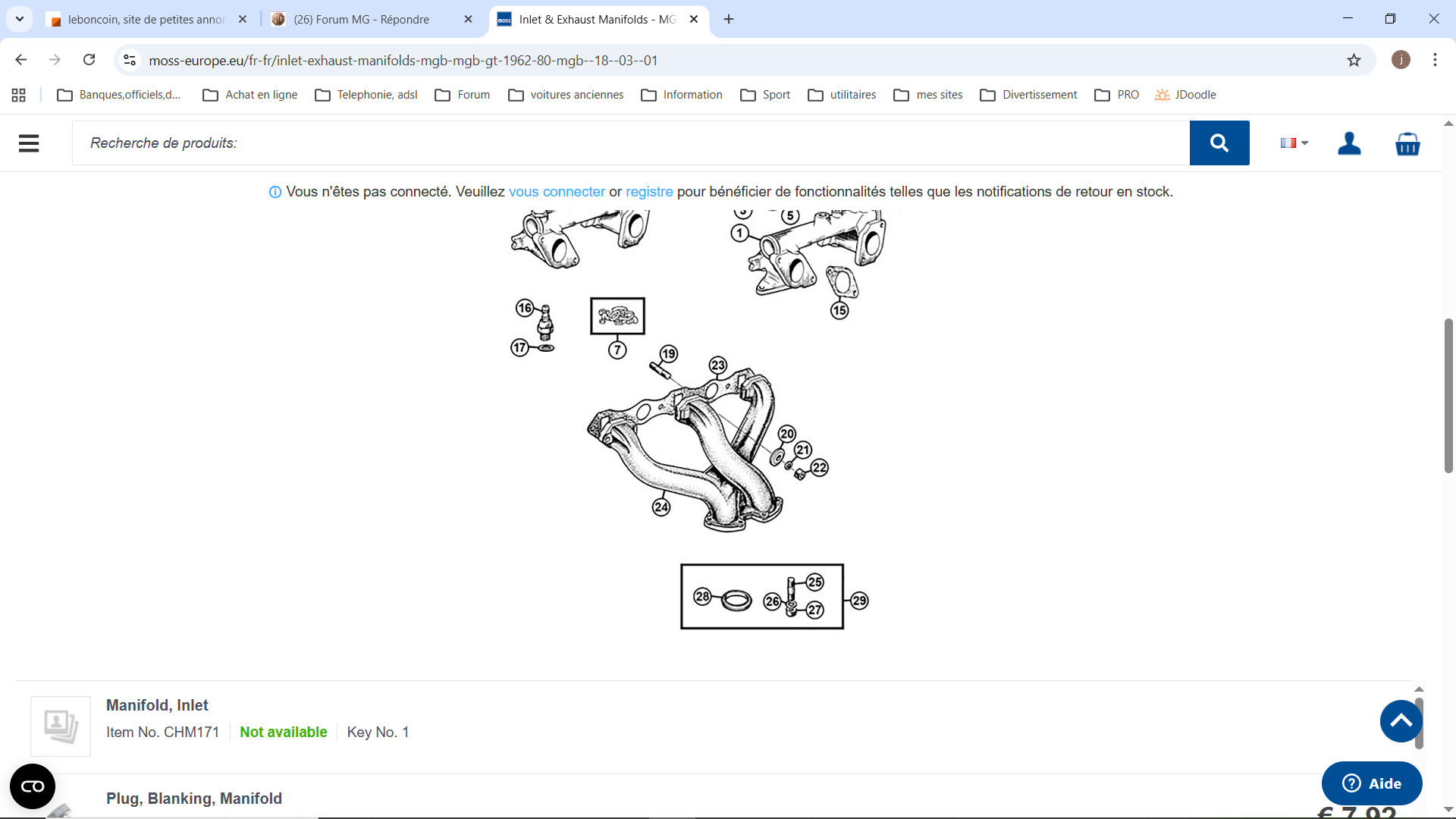The width and height of the screenshot is (1456, 819).
Task: Bookmark page with star icon
Action: (1354, 60)
